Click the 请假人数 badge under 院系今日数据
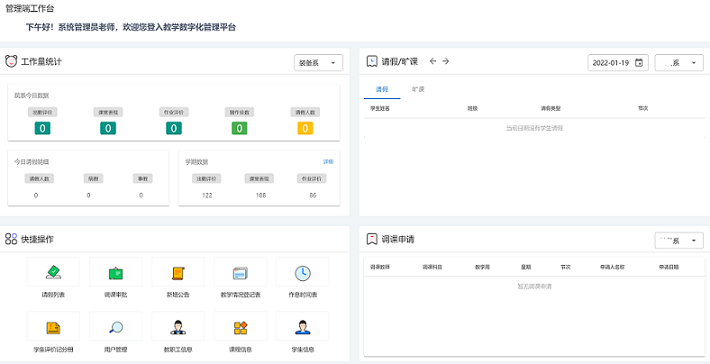Viewport: 710px width, 364px height. (x=305, y=112)
